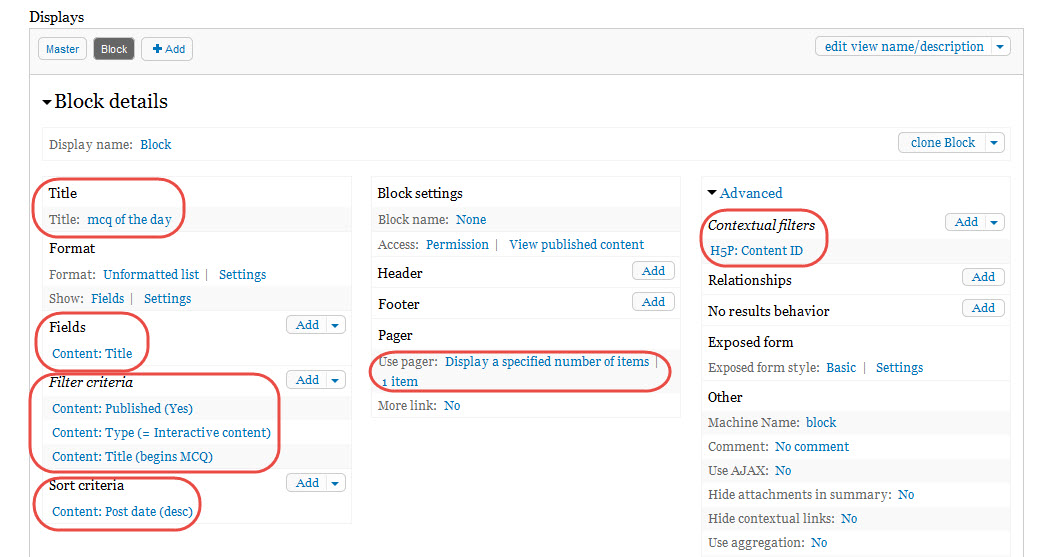This screenshot has height=557, width=1038.
Task: Open H5P: Content ID contextual filter
Action: coord(757,250)
